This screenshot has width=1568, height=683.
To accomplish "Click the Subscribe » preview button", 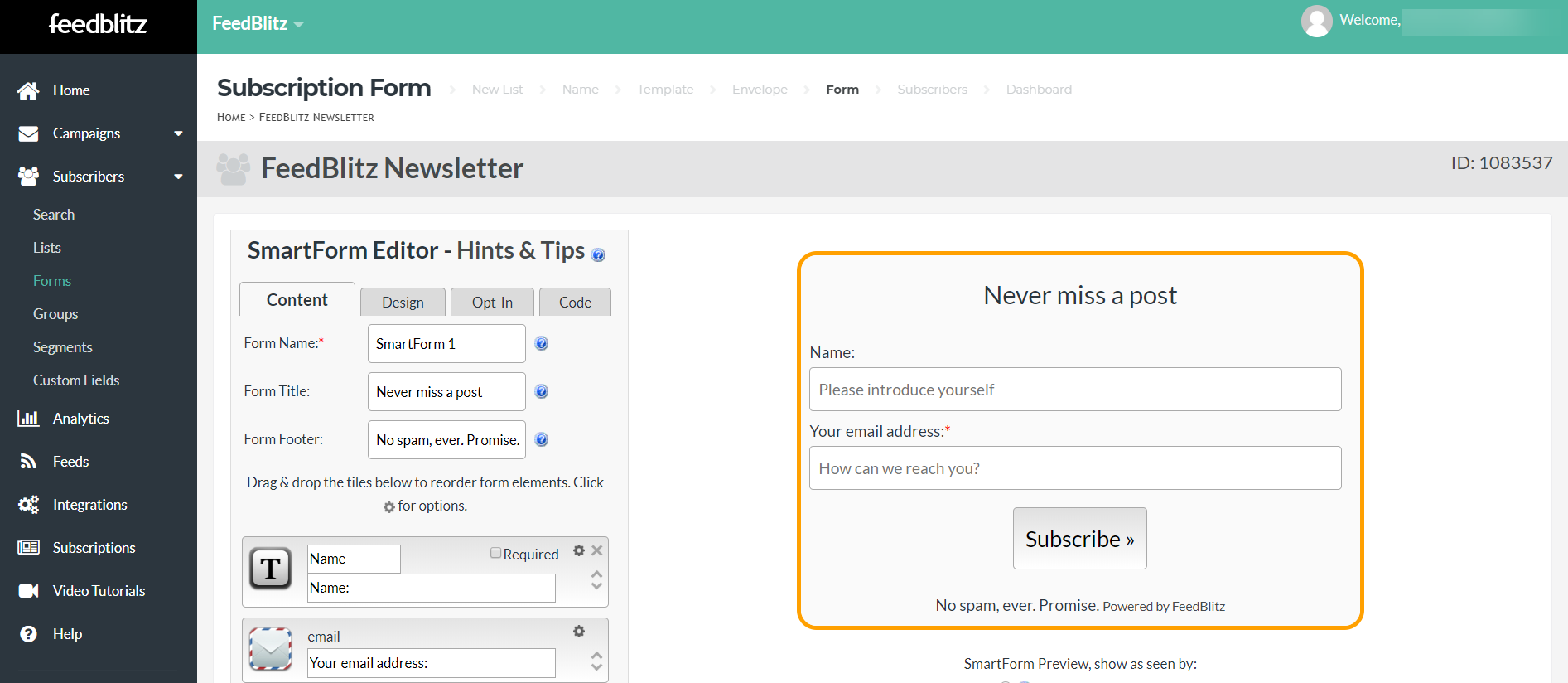I will (x=1080, y=539).
